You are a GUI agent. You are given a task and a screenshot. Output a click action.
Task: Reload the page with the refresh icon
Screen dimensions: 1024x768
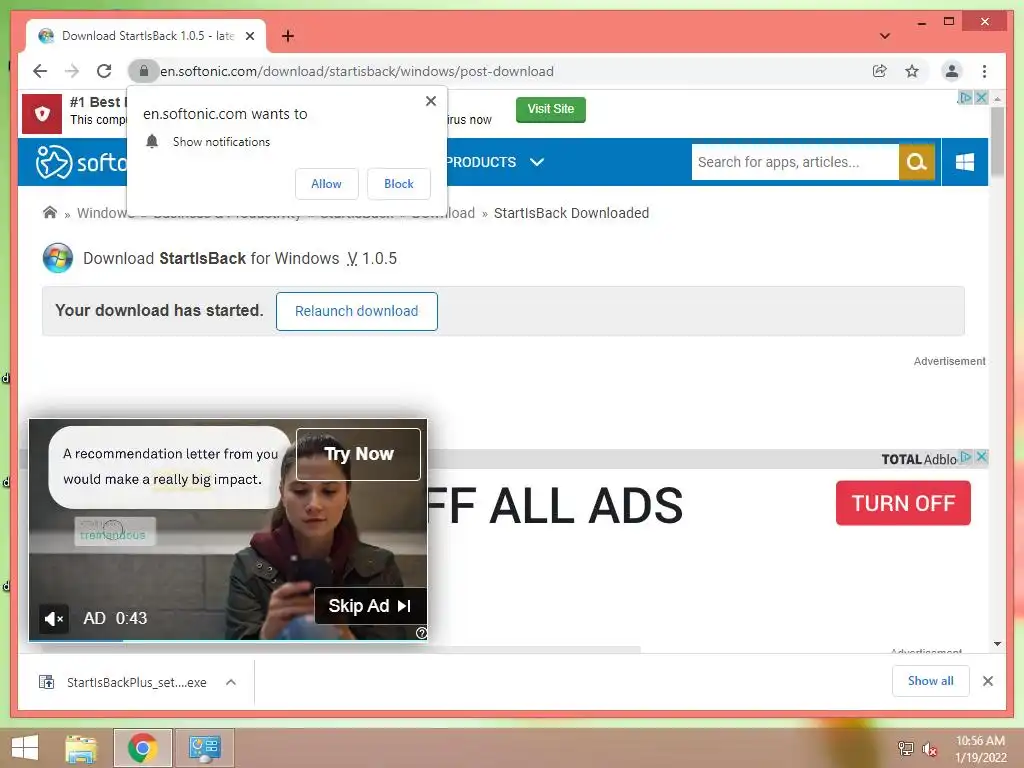point(104,71)
